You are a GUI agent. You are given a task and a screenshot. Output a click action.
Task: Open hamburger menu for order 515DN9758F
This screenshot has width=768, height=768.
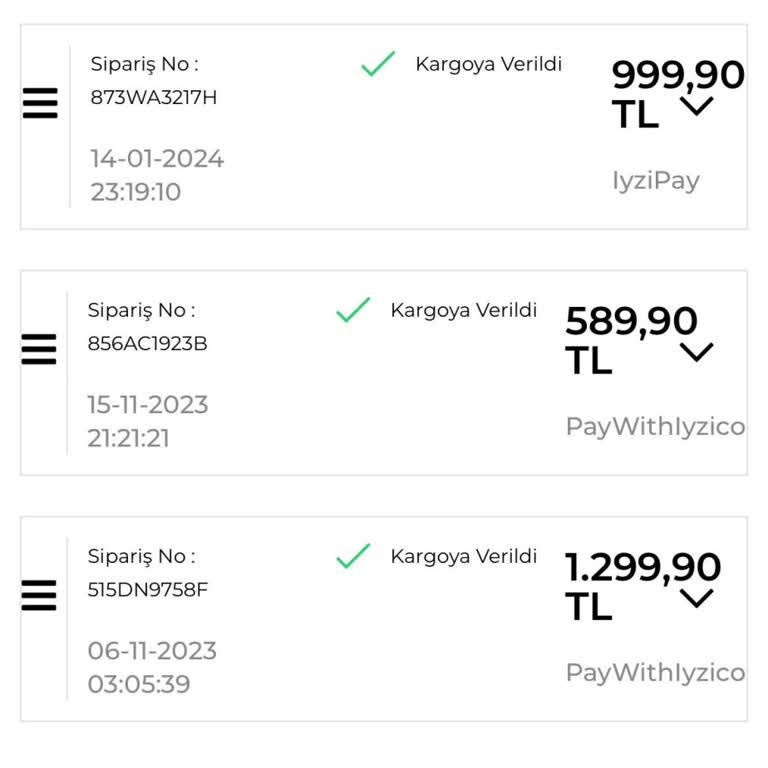(39, 595)
